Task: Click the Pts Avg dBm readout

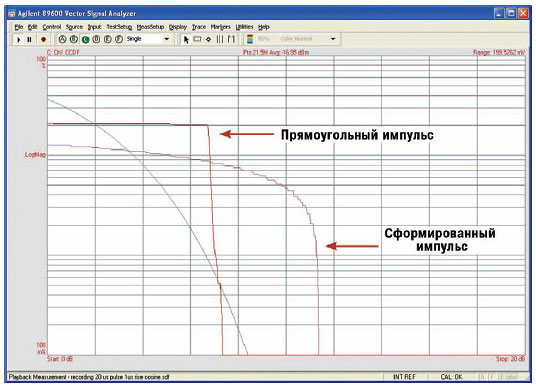Action: pyautogui.click(x=276, y=52)
